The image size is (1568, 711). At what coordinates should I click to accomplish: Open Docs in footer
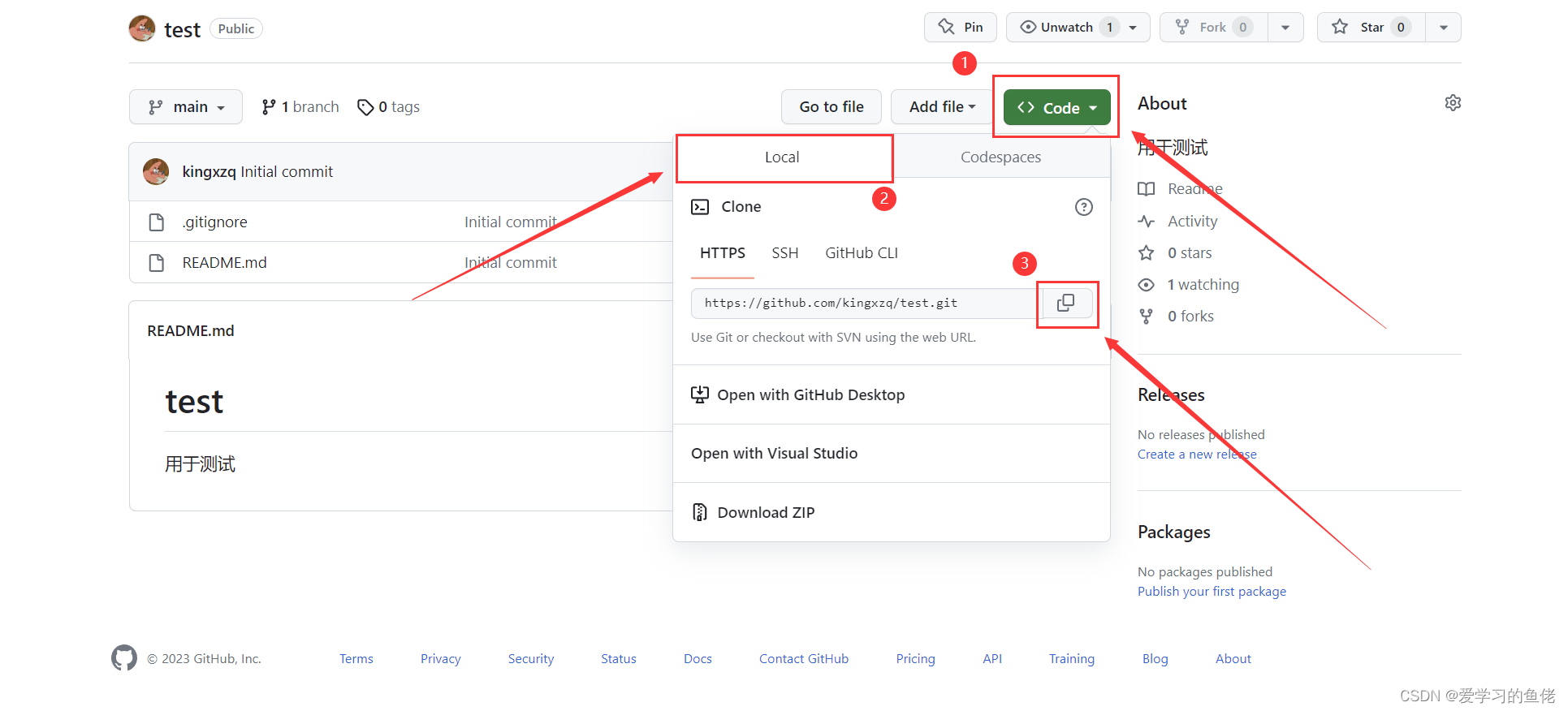[698, 659]
